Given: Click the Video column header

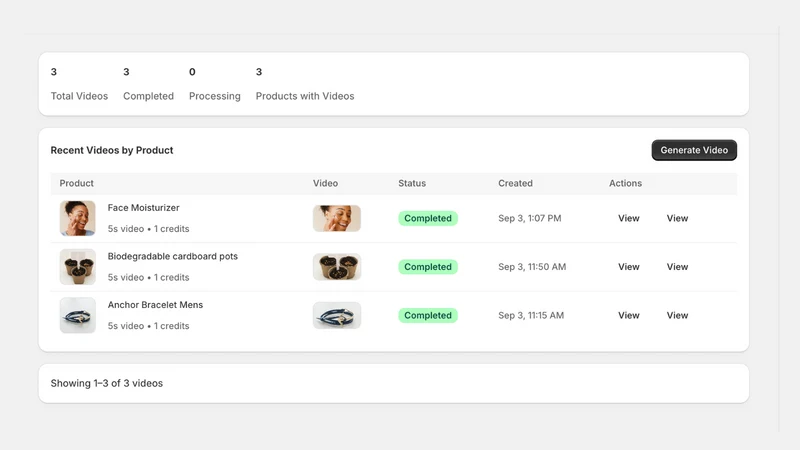Looking at the screenshot, I should (x=326, y=183).
